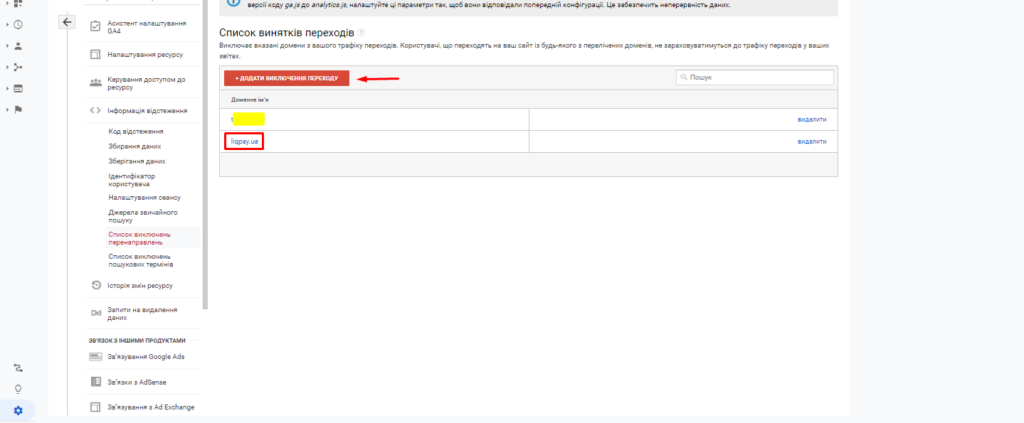Click the info icon in the top notice
Viewport: 1024px width, 423px height.
[233, 3]
